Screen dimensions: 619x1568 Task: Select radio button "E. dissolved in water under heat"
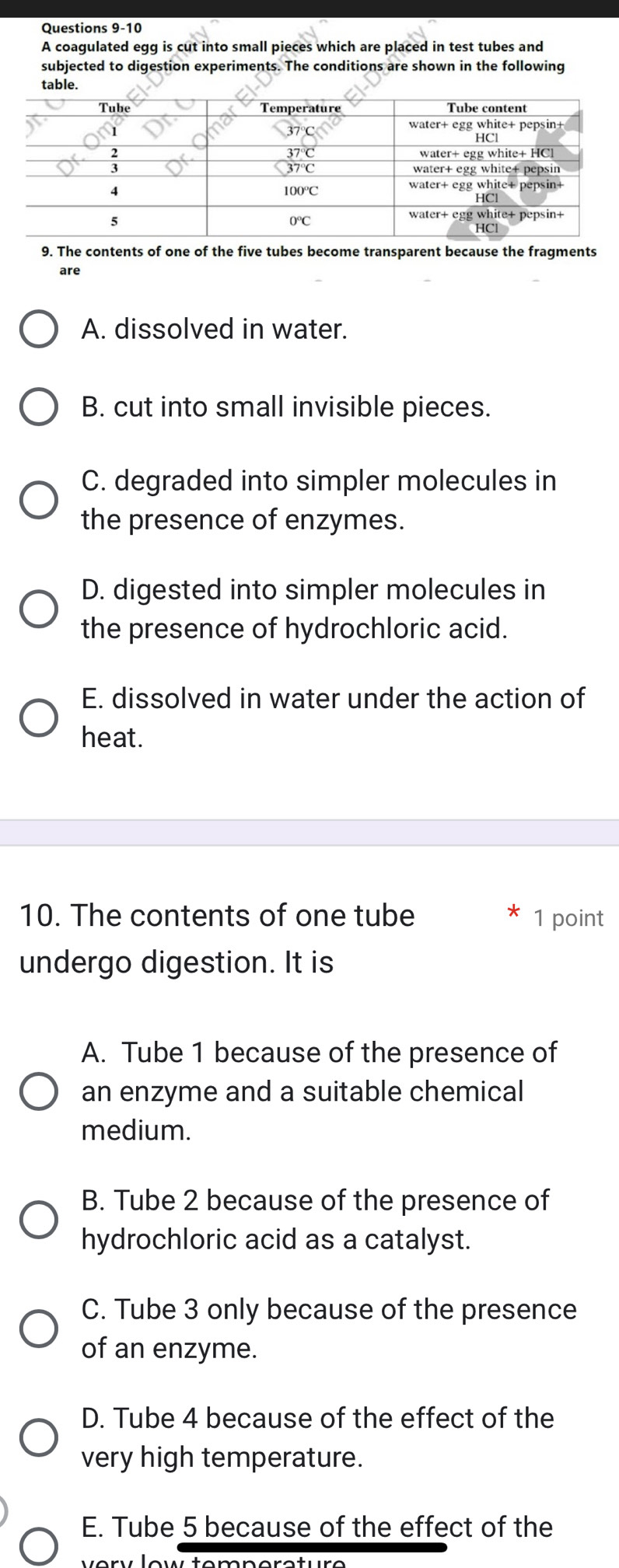pyautogui.click(x=38, y=718)
